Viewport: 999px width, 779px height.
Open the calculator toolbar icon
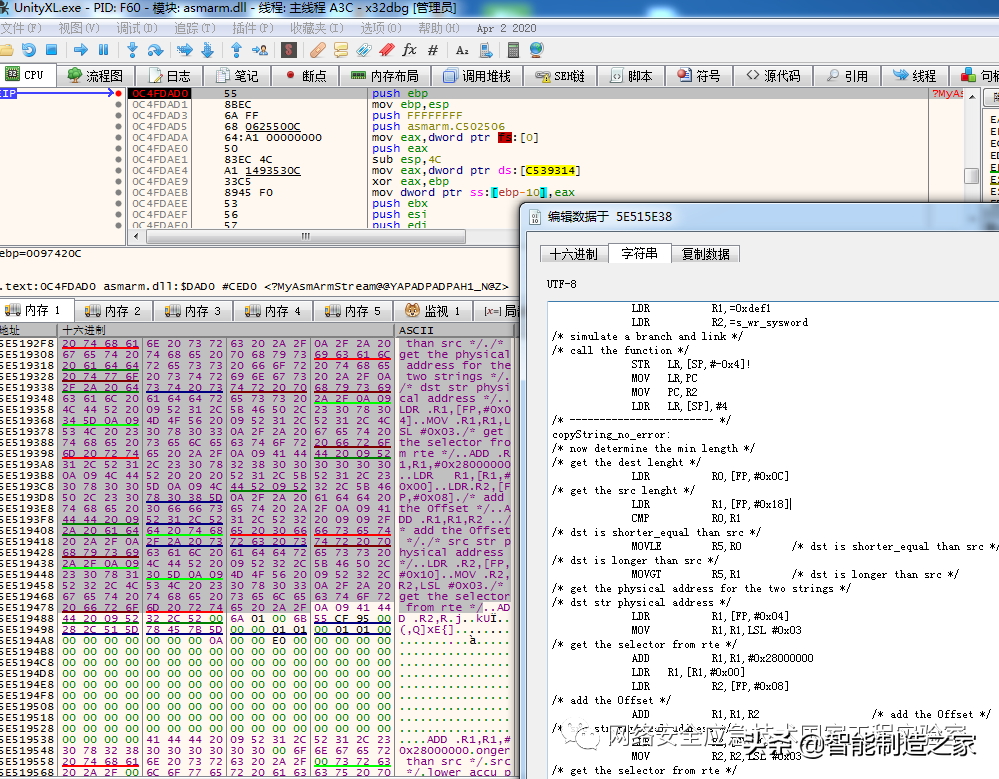[x=513, y=50]
